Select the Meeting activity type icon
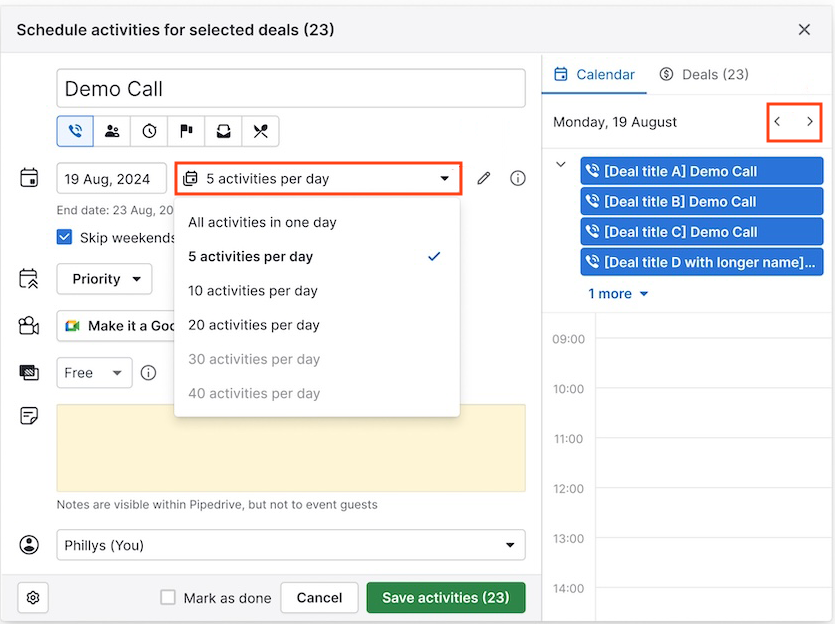Screen dimensions: 835x624 [112, 131]
